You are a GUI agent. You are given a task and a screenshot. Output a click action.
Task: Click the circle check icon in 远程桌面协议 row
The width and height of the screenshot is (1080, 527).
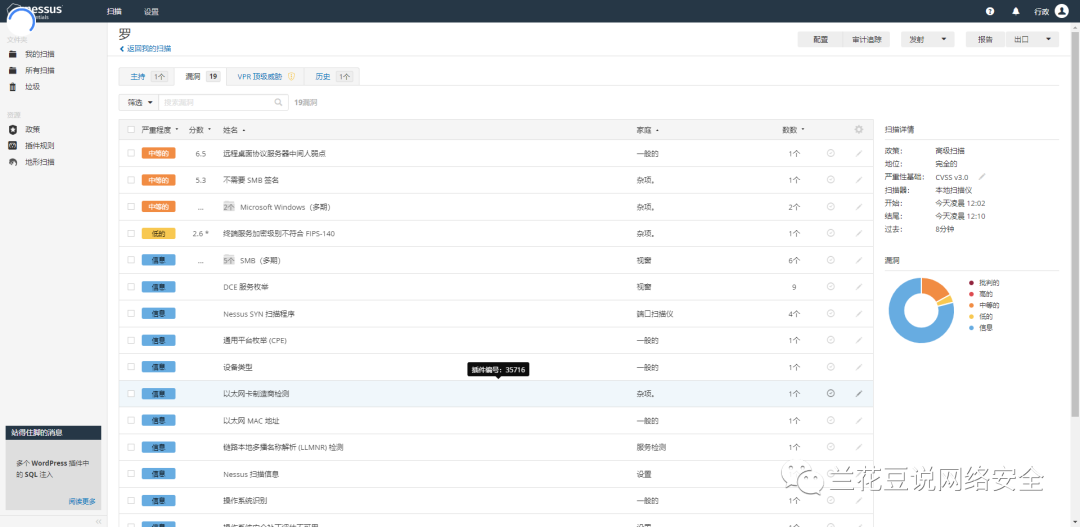(830, 153)
